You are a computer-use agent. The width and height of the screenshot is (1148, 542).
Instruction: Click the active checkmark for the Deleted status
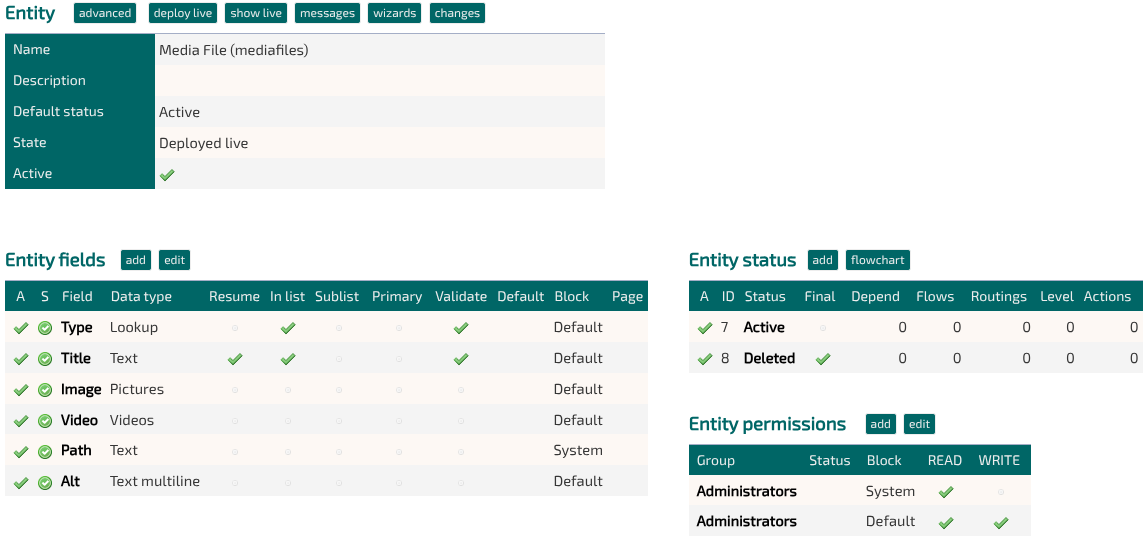tap(704, 359)
